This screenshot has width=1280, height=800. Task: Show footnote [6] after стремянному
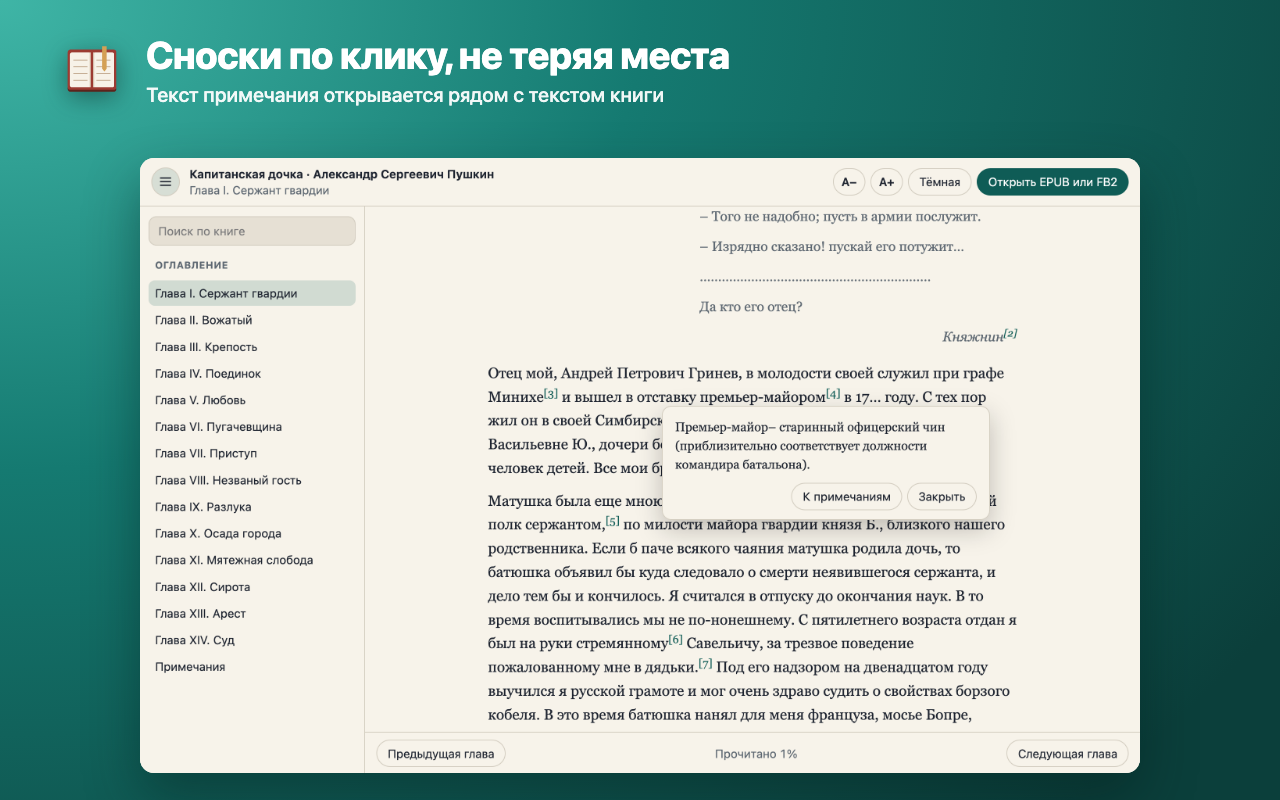(x=675, y=639)
